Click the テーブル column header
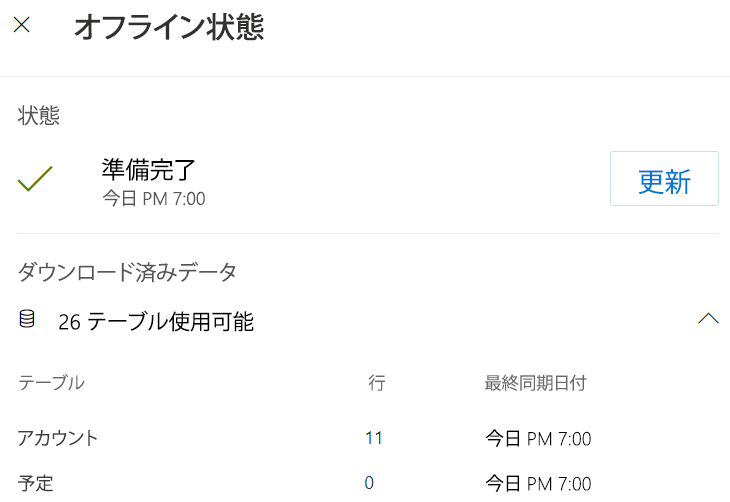This screenshot has width=730, height=502. tap(51, 382)
